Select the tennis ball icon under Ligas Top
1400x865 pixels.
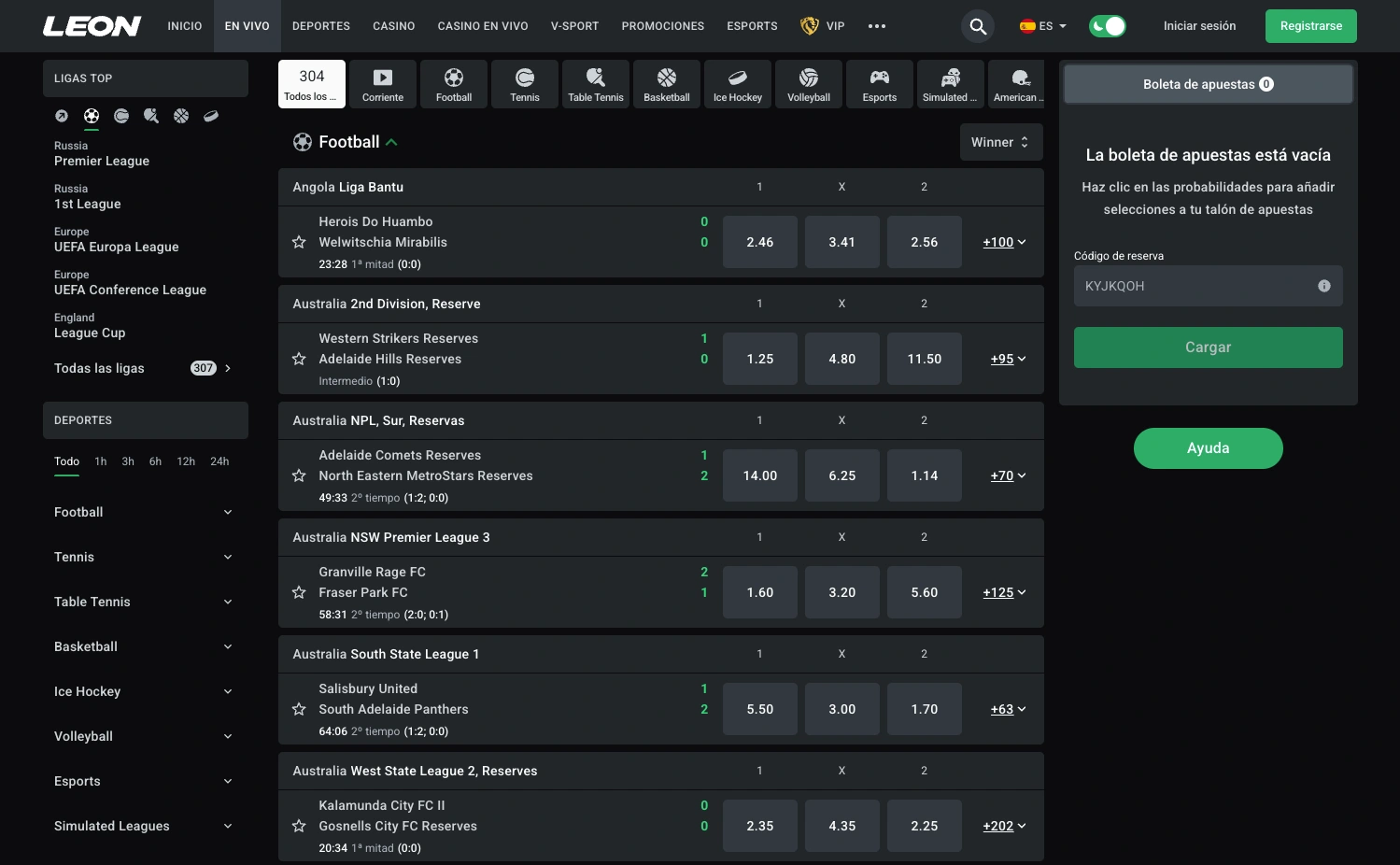tap(121, 116)
